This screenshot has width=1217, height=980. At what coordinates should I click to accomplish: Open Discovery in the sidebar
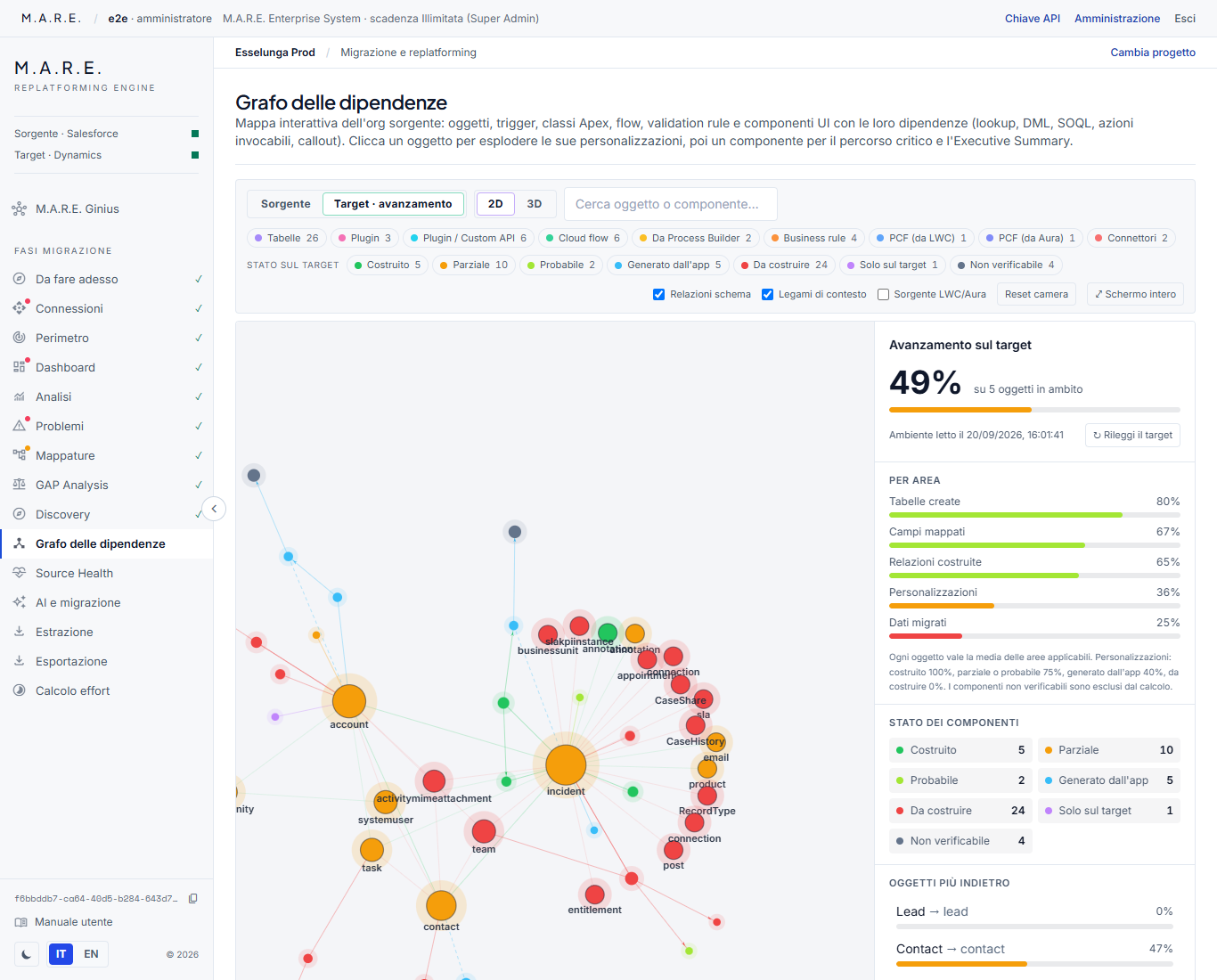107,514
